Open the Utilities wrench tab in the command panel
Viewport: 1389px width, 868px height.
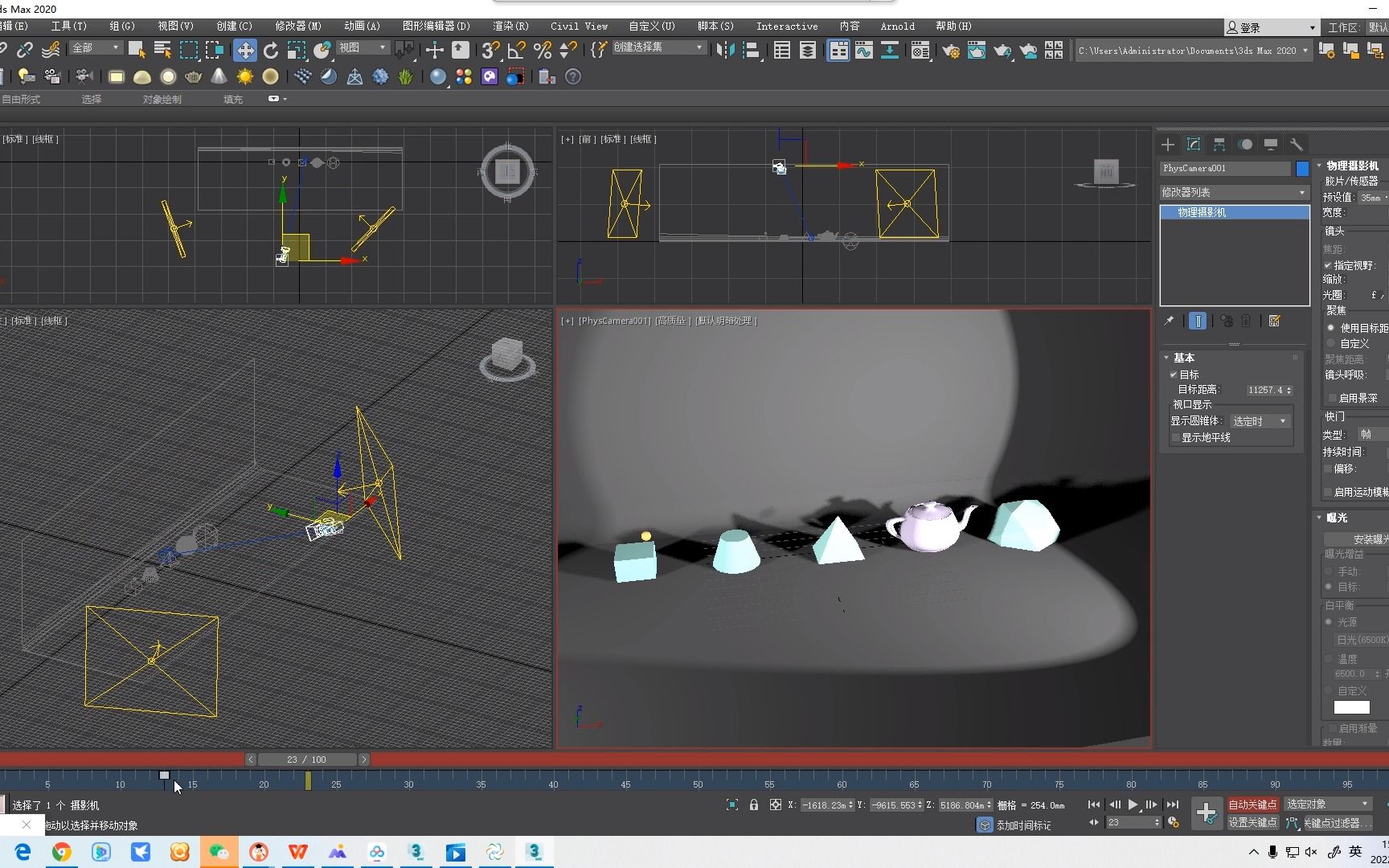pyautogui.click(x=1297, y=145)
